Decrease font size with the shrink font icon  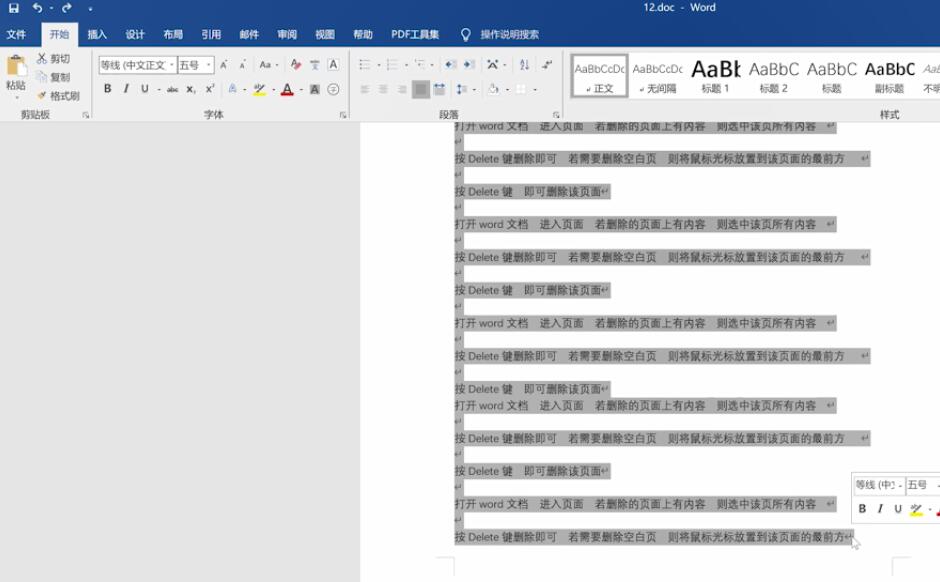pos(242,65)
